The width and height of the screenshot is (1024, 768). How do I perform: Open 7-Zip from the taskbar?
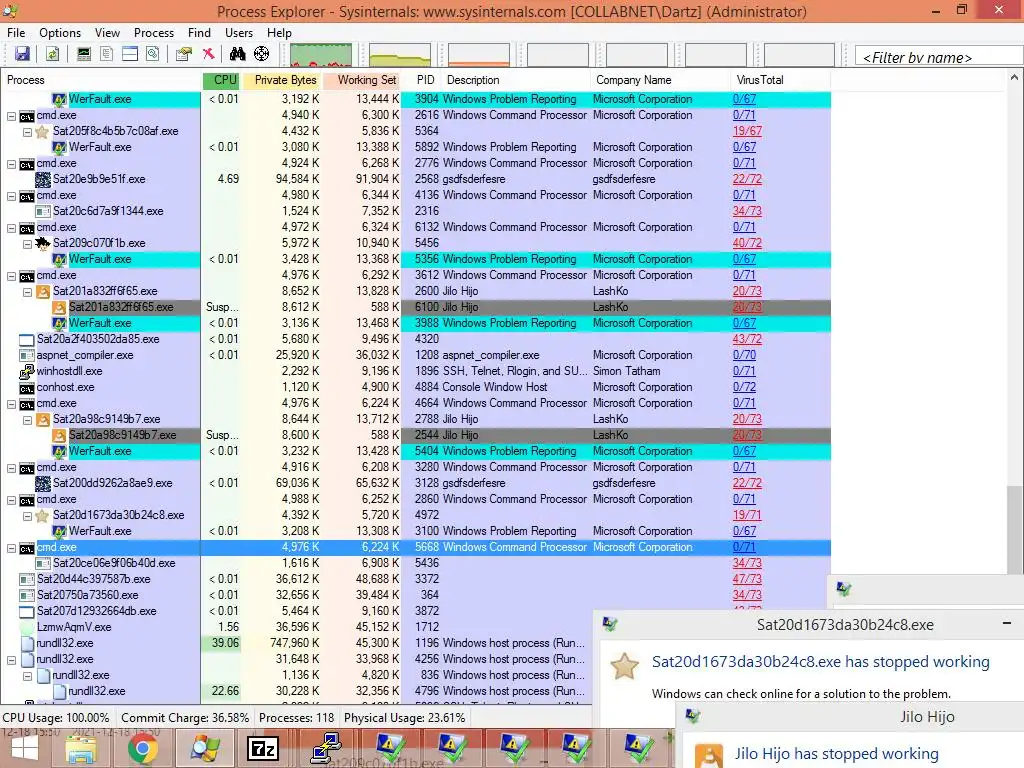pos(263,749)
